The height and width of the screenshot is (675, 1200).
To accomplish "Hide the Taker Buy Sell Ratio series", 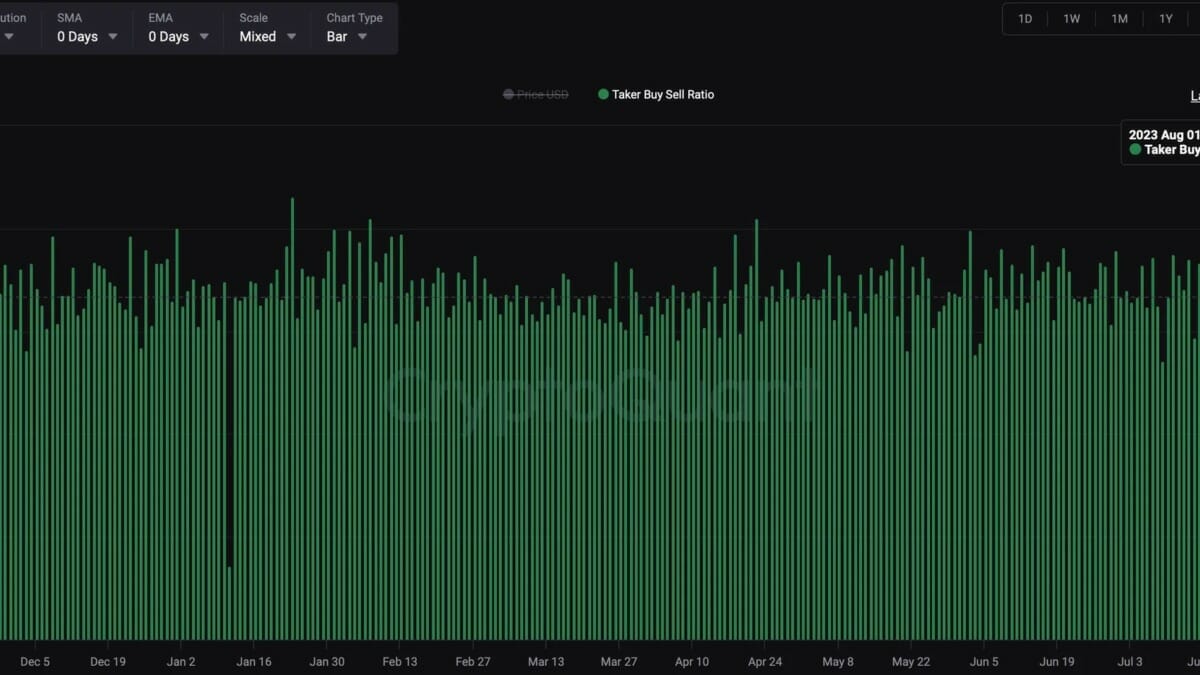I will (656, 95).
